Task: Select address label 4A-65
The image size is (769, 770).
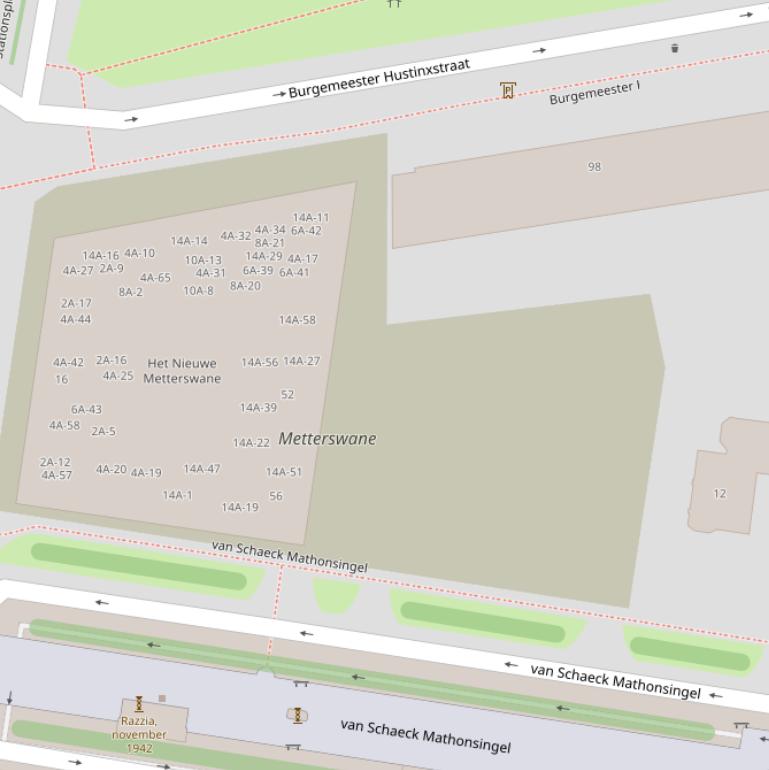Action: pyautogui.click(x=155, y=278)
